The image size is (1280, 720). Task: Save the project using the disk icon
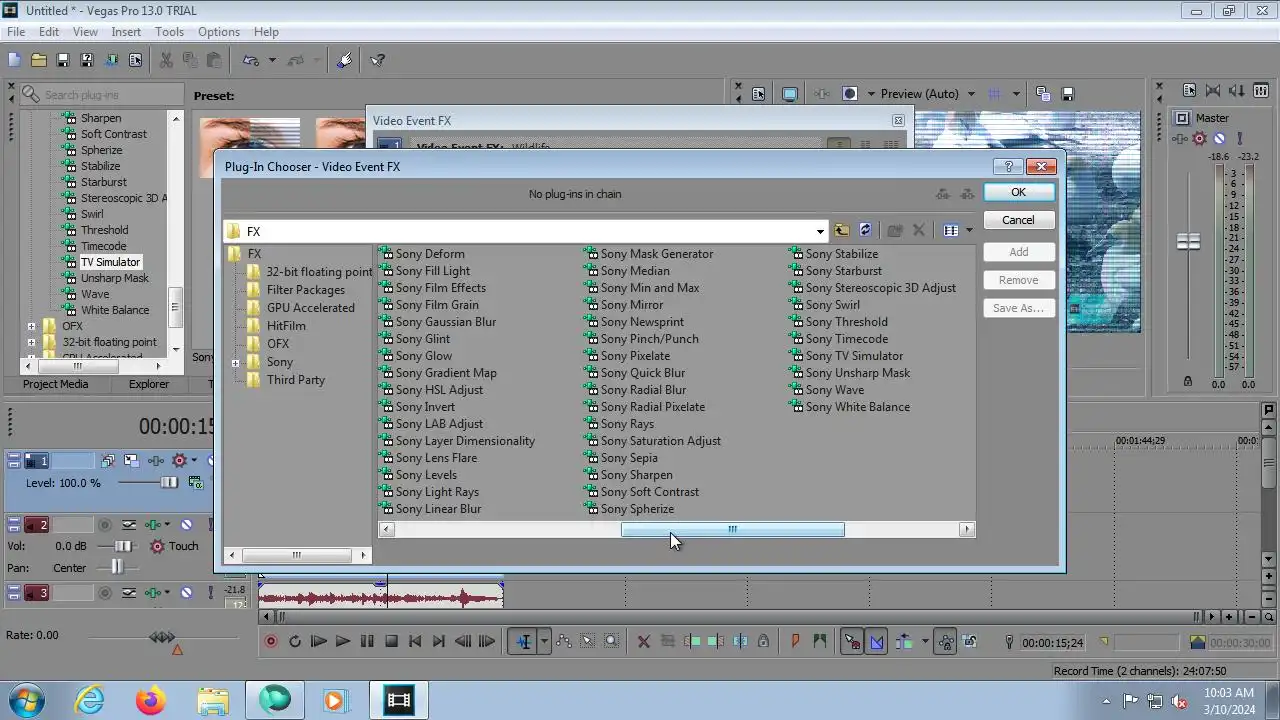[63, 60]
